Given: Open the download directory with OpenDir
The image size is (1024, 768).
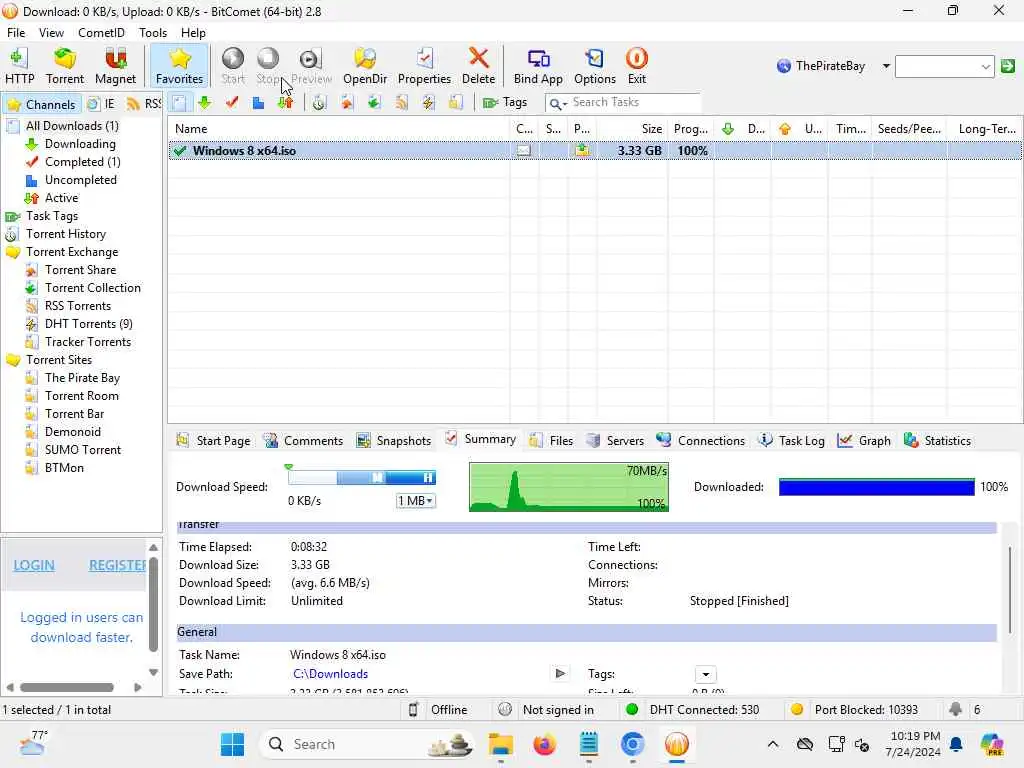Looking at the screenshot, I should point(364,66).
